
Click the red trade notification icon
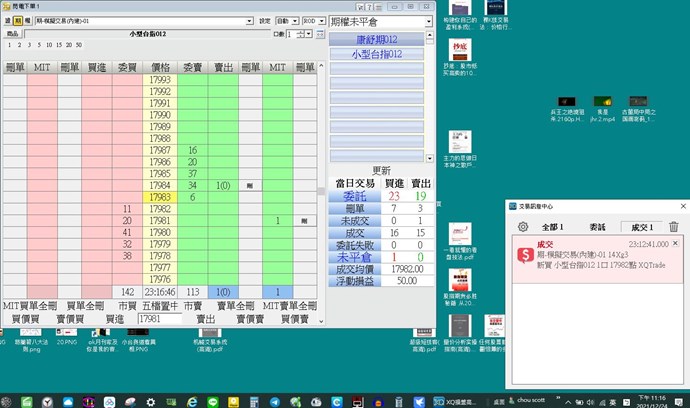pos(524,256)
